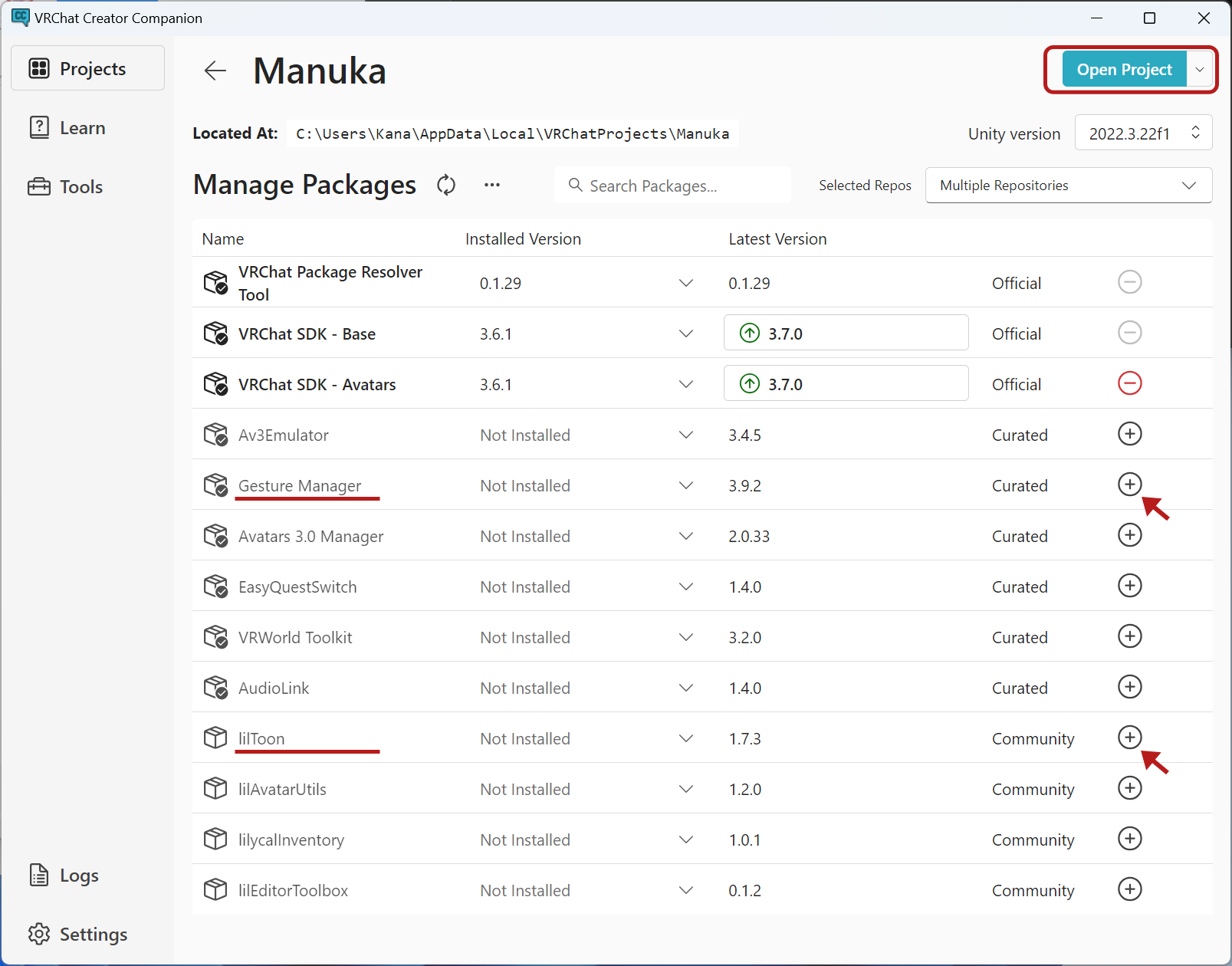The image size is (1232, 966).
Task: Add the Avatars 3.0 Manager package
Action: [x=1129, y=535]
